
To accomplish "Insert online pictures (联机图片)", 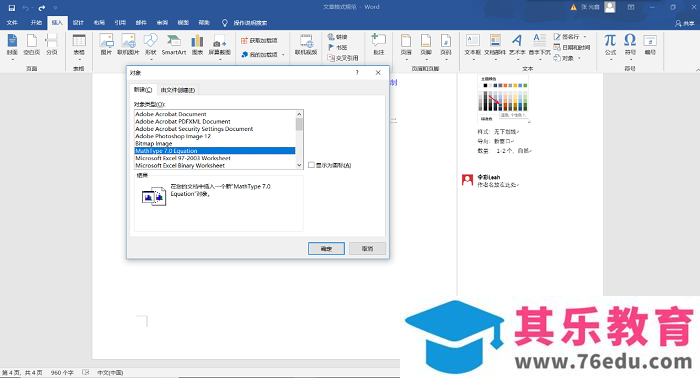I will click(x=128, y=45).
